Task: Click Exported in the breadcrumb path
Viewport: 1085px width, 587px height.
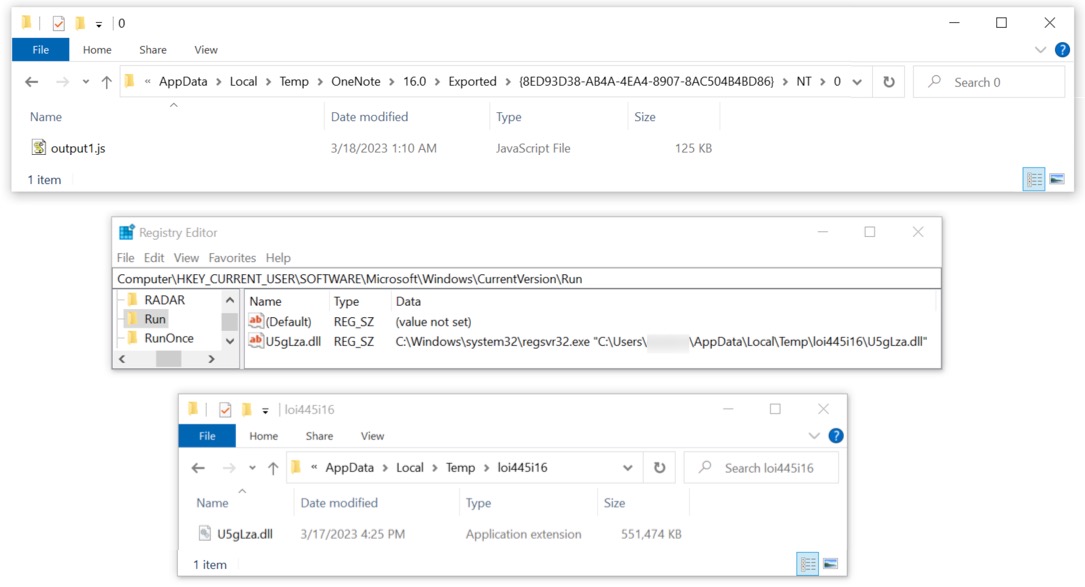Action: [x=472, y=82]
